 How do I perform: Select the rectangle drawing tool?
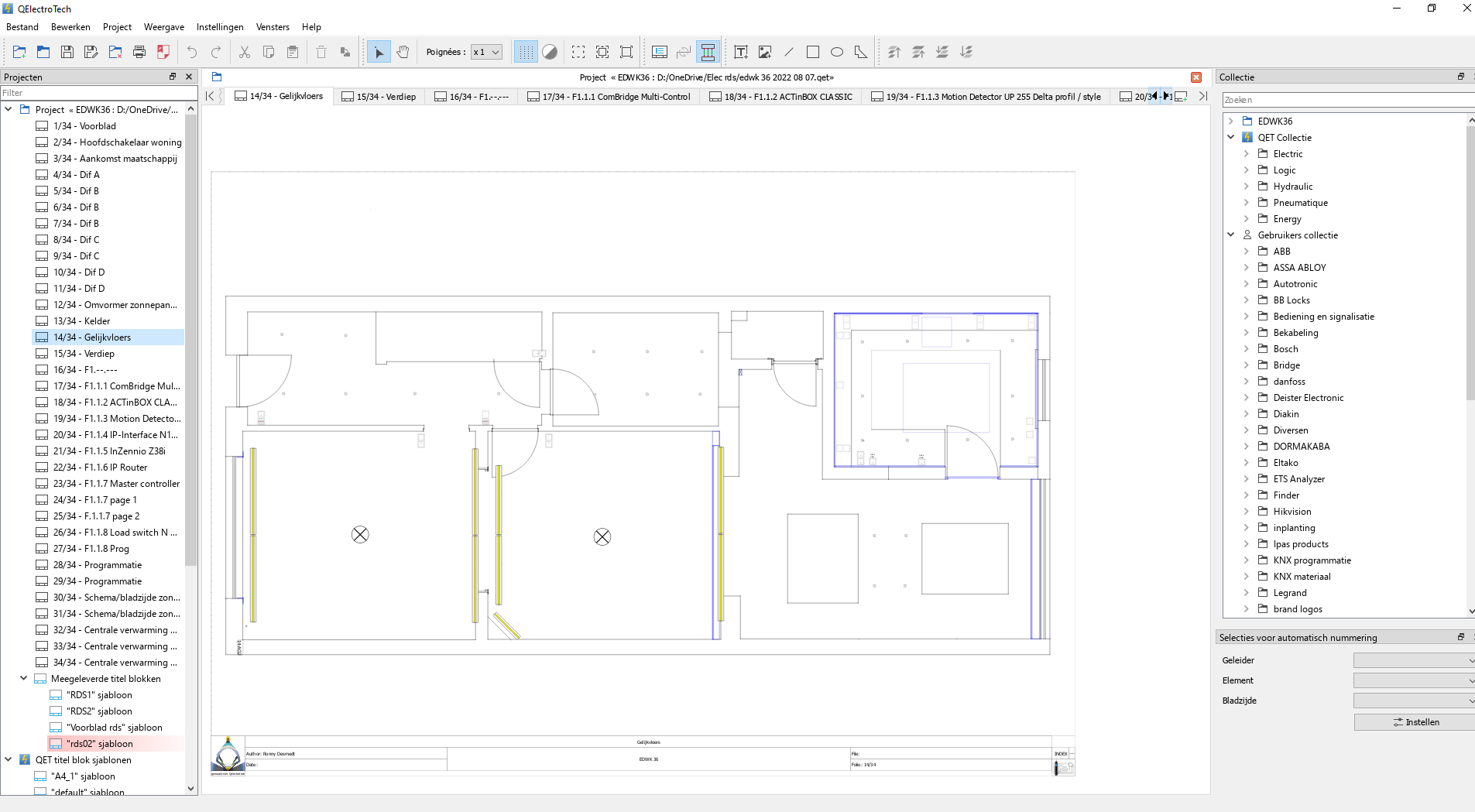tap(813, 52)
